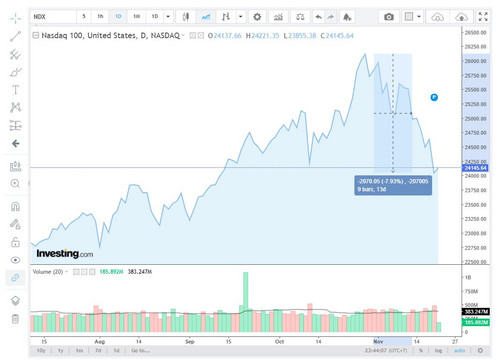Set the range to 1d
Viewport: 500px width, 361px height.
[x=116, y=351]
